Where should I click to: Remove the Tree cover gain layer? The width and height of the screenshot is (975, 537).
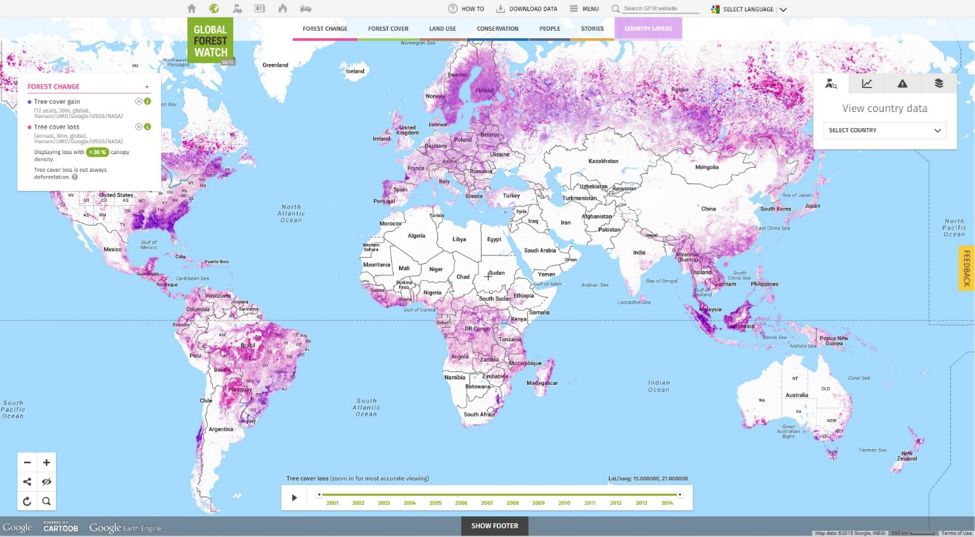click(139, 102)
